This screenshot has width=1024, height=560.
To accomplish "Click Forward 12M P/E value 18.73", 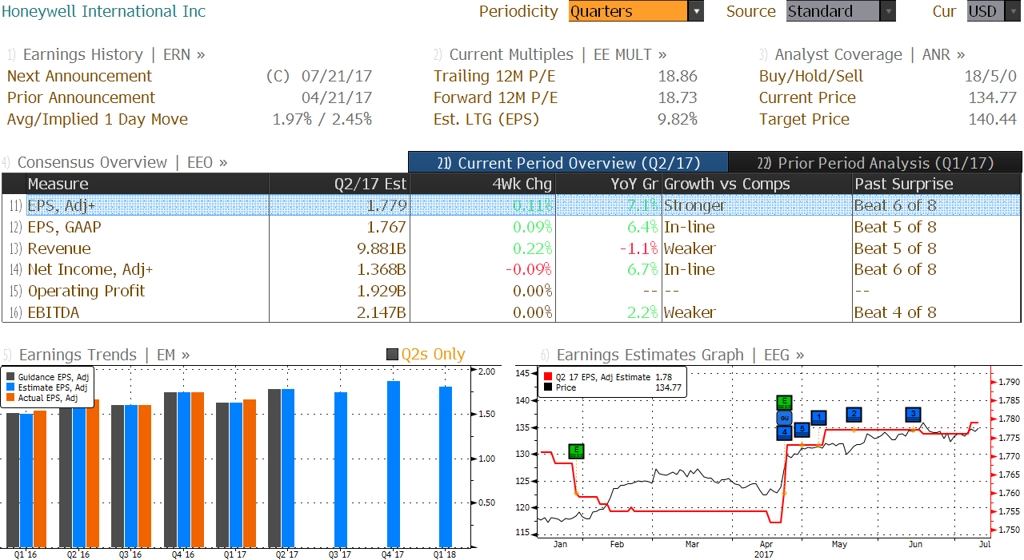I will click(x=677, y=98).
